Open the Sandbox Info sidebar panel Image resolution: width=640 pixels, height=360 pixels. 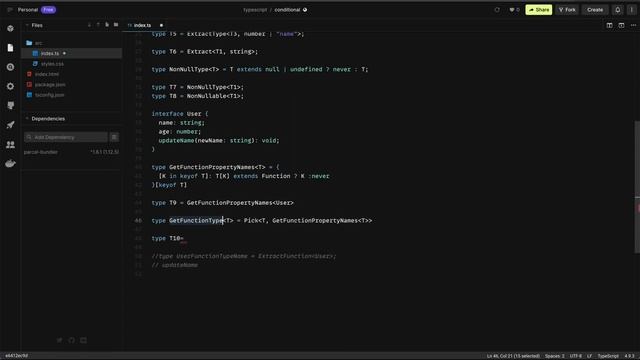pos(10,29)
